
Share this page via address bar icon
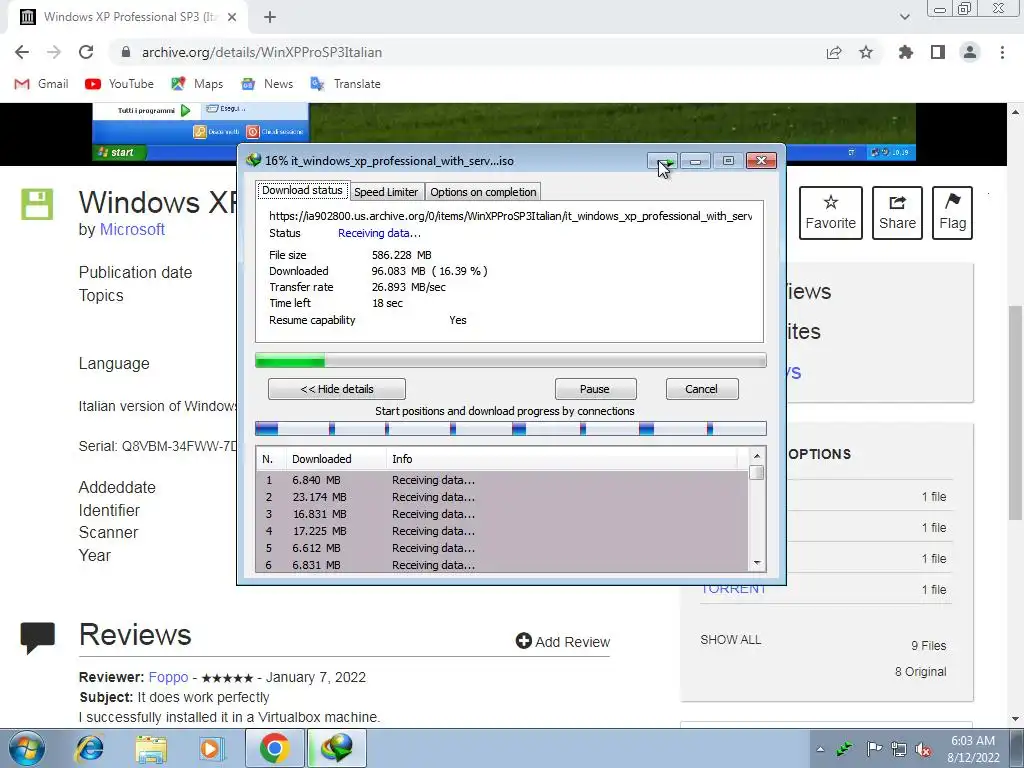(x=834, y=53)
